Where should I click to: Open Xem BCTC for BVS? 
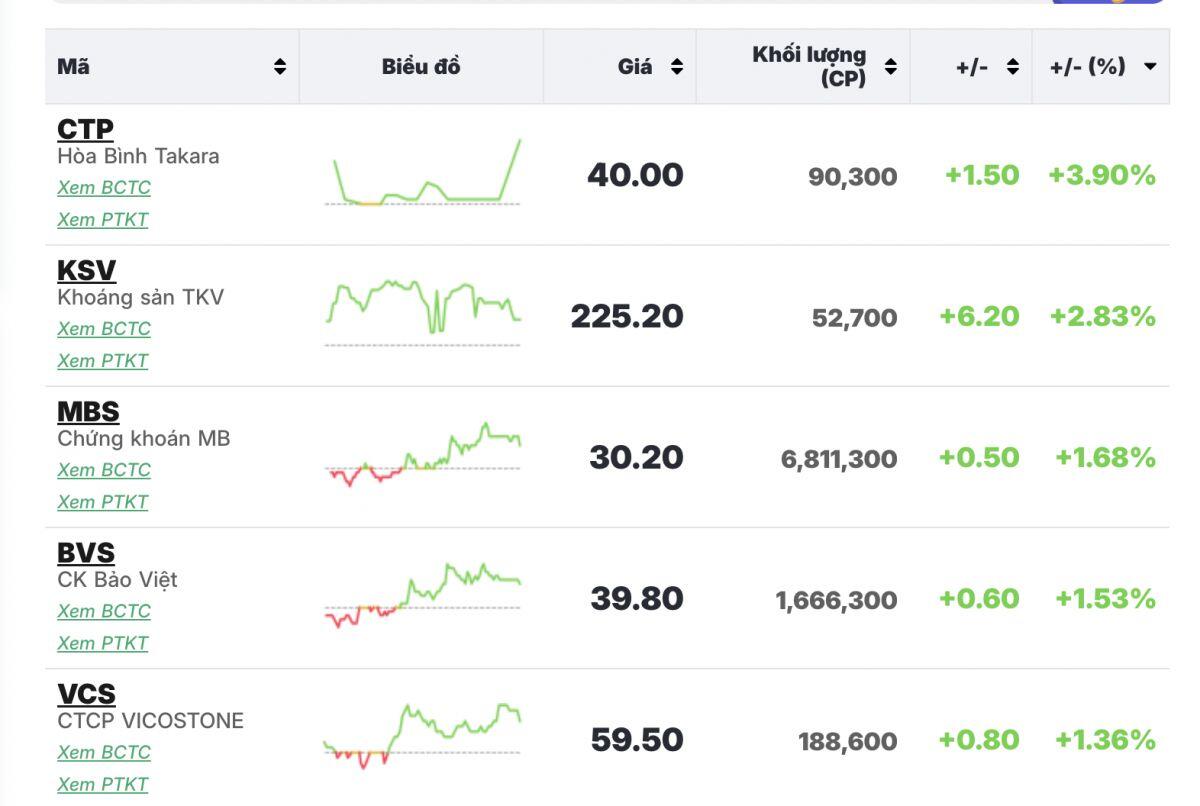point(104,611)
